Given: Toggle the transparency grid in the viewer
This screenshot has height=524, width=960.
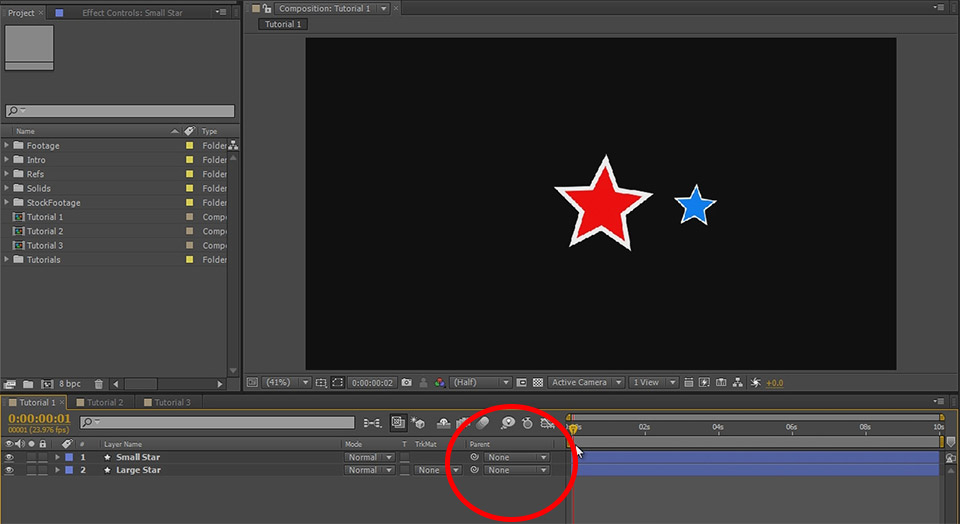Looking at the screenshot, I should coord(538,382).
